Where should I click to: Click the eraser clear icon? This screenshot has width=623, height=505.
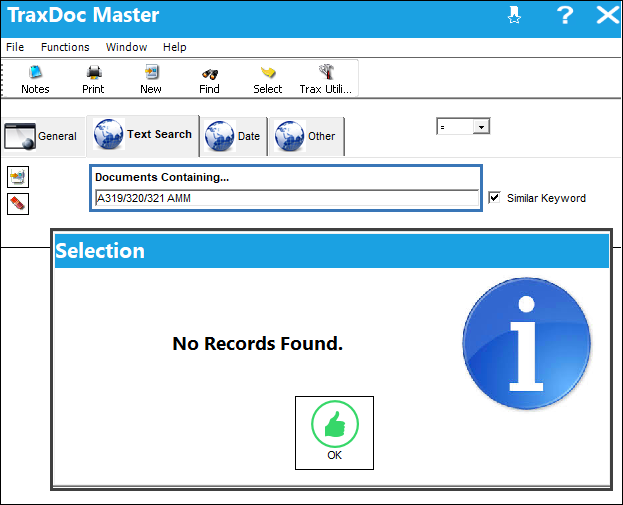click(18, 204)
